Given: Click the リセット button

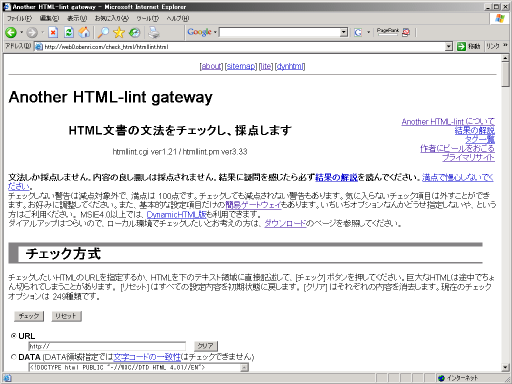Looking at the screenshot, I should pyautogui.click(x=66, y=316).
